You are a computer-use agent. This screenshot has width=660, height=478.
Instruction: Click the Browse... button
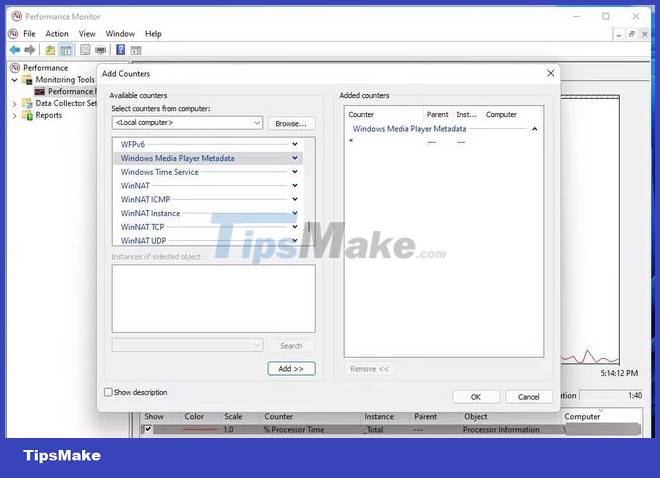pos(291,123)
